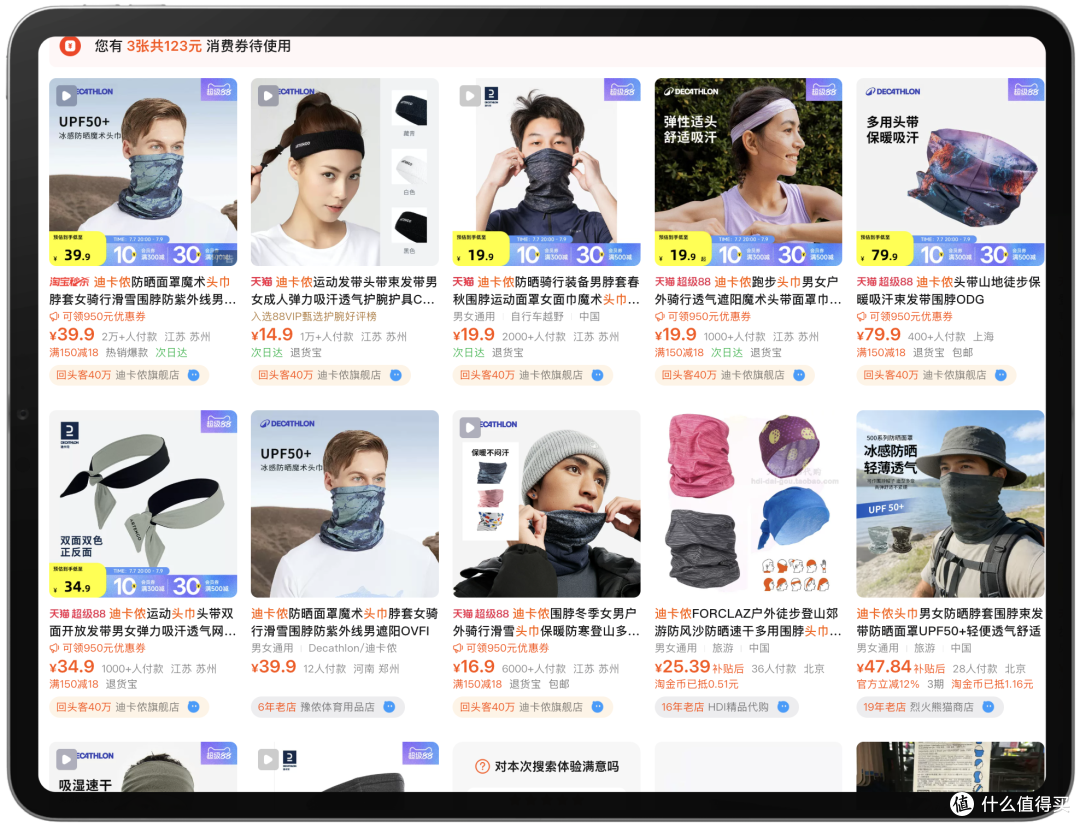Click the 3张共123元 coupon notice text

pos(164,46)
